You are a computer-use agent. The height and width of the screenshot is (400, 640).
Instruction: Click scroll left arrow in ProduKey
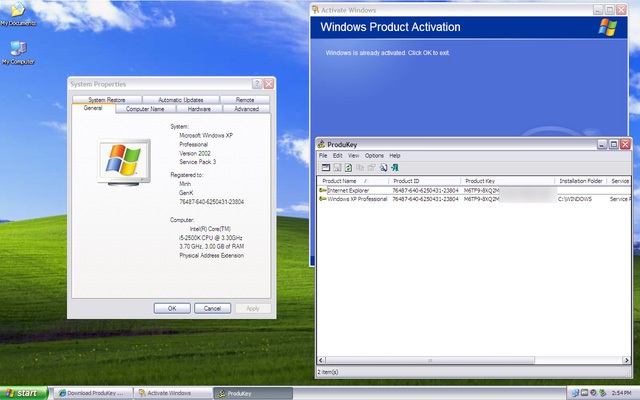coord(321,360)
